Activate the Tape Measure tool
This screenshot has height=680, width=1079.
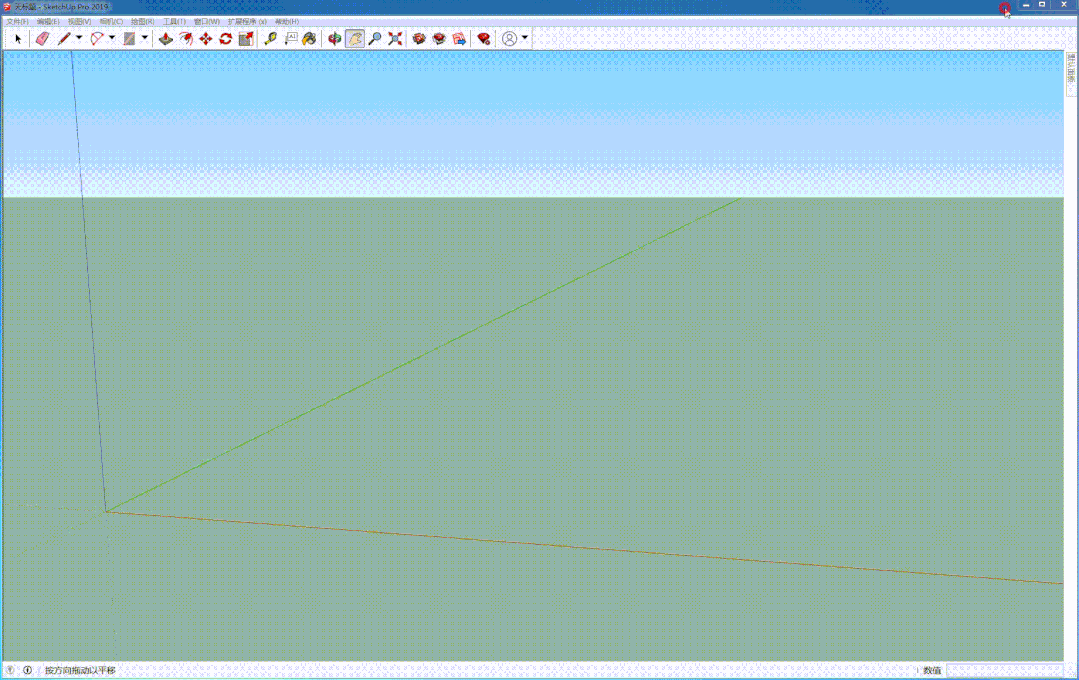[270, 39]
